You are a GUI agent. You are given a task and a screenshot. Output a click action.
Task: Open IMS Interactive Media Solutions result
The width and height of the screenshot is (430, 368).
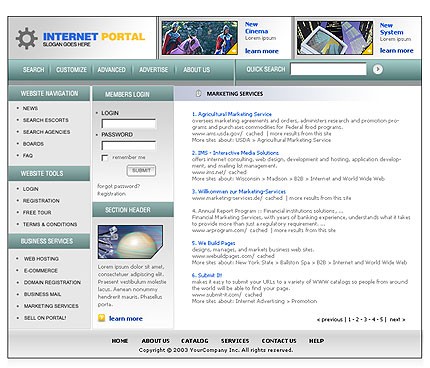tap(235, 153)
